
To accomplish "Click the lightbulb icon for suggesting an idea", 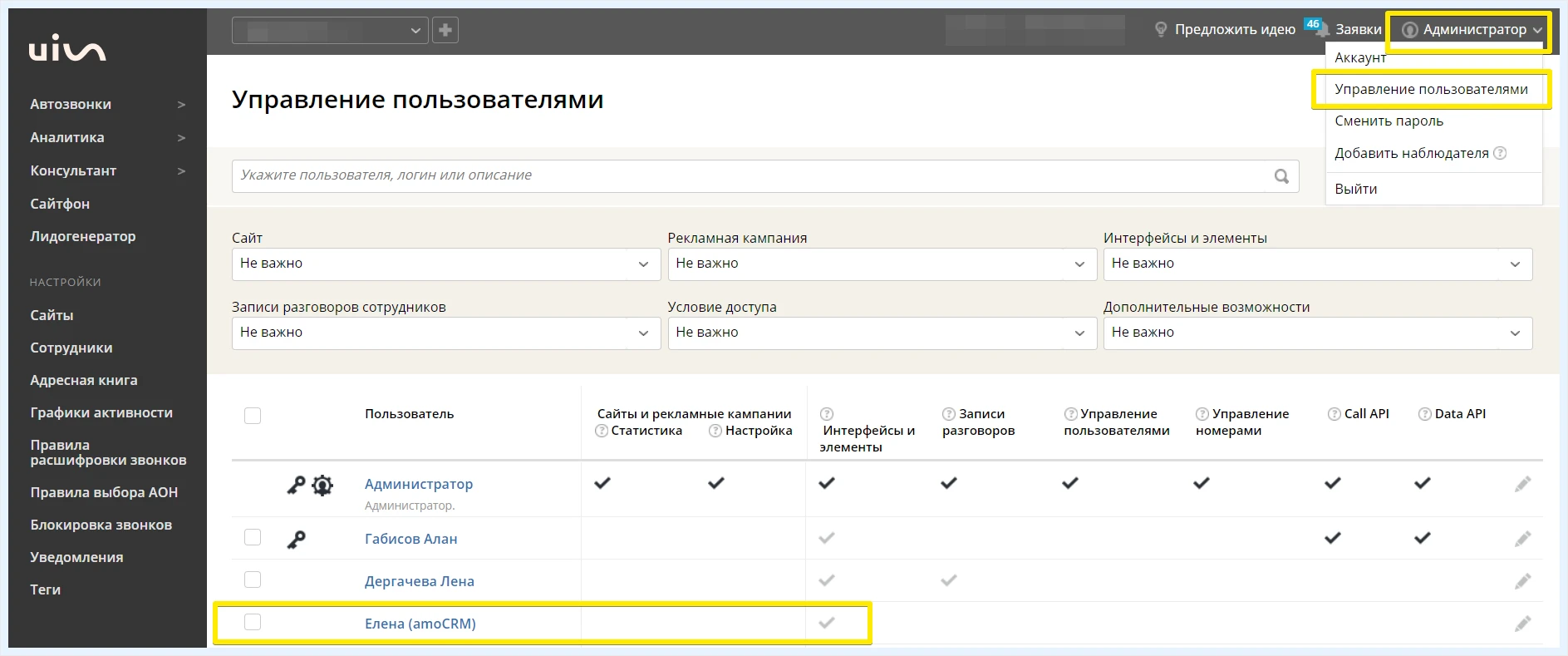I will coord(1161,30).
